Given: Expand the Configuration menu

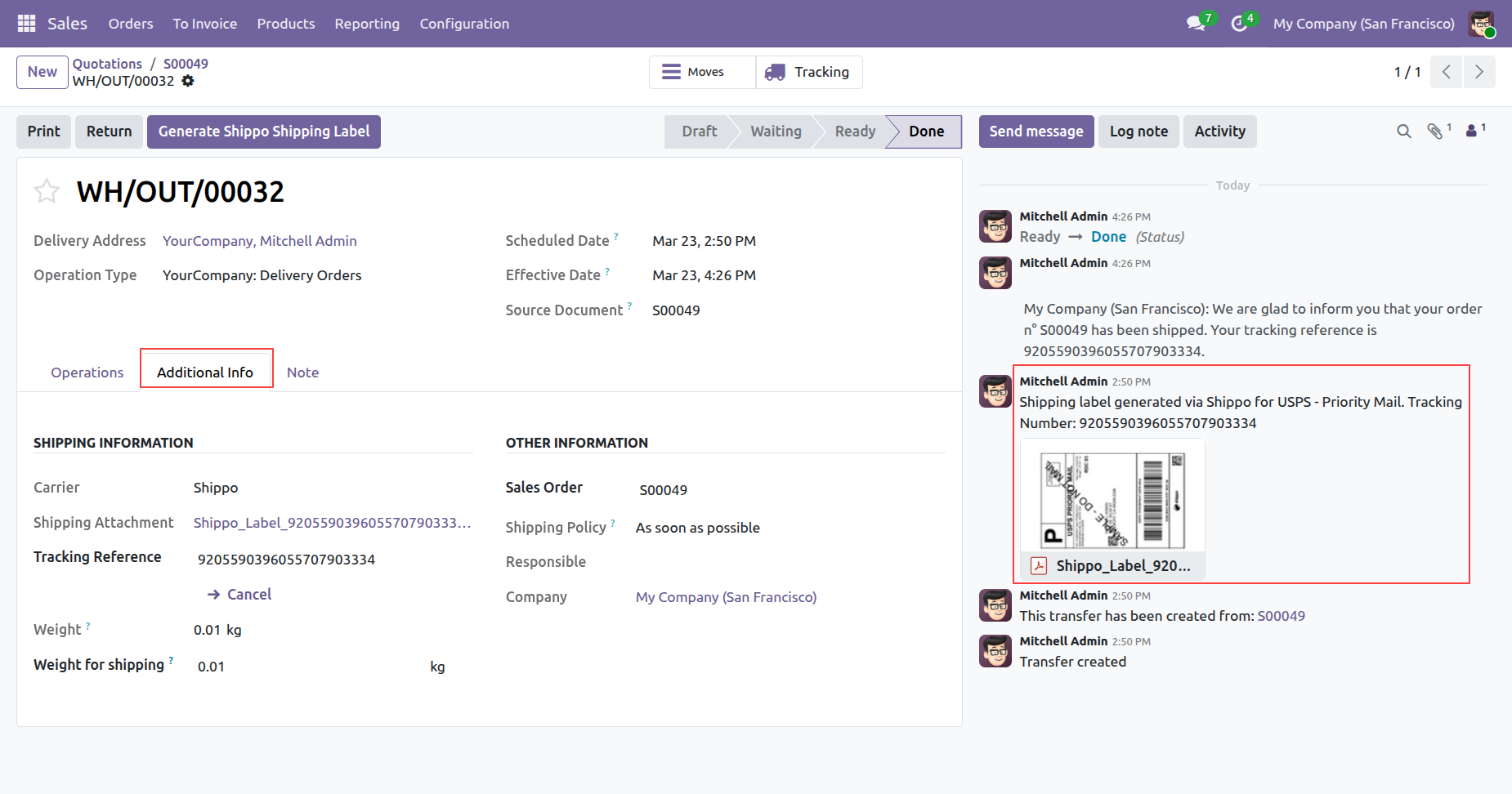Looking at the screenshot, I should [464, 24].
